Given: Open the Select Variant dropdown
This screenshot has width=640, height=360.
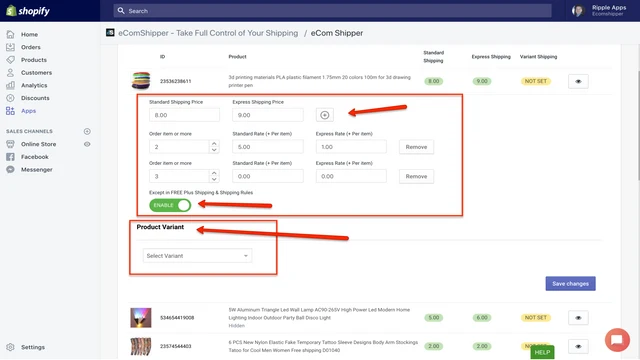Looking at the screenshot, I should pyautogui.click(x=197, y=256).
